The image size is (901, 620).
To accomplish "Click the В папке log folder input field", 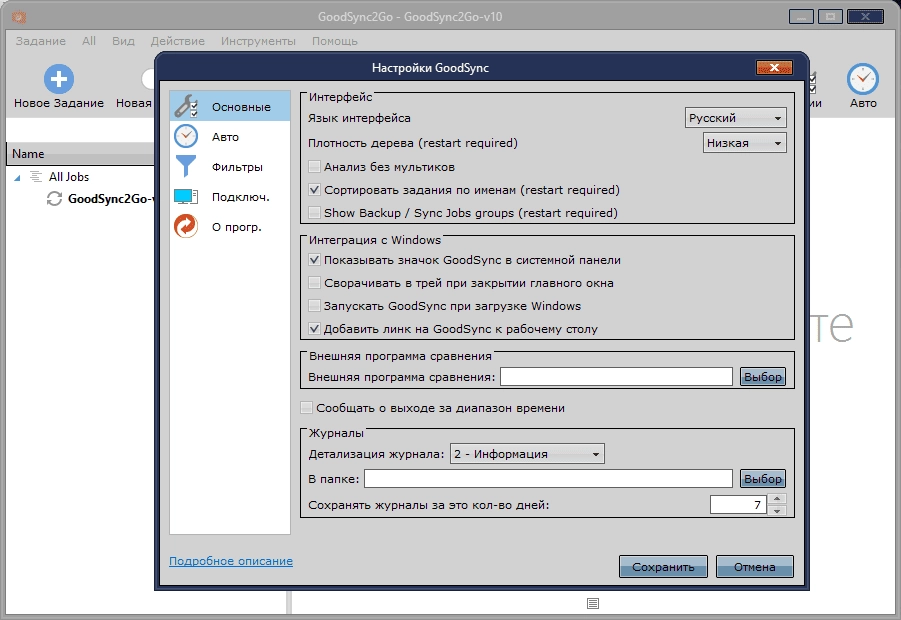I will click(548, 479).
